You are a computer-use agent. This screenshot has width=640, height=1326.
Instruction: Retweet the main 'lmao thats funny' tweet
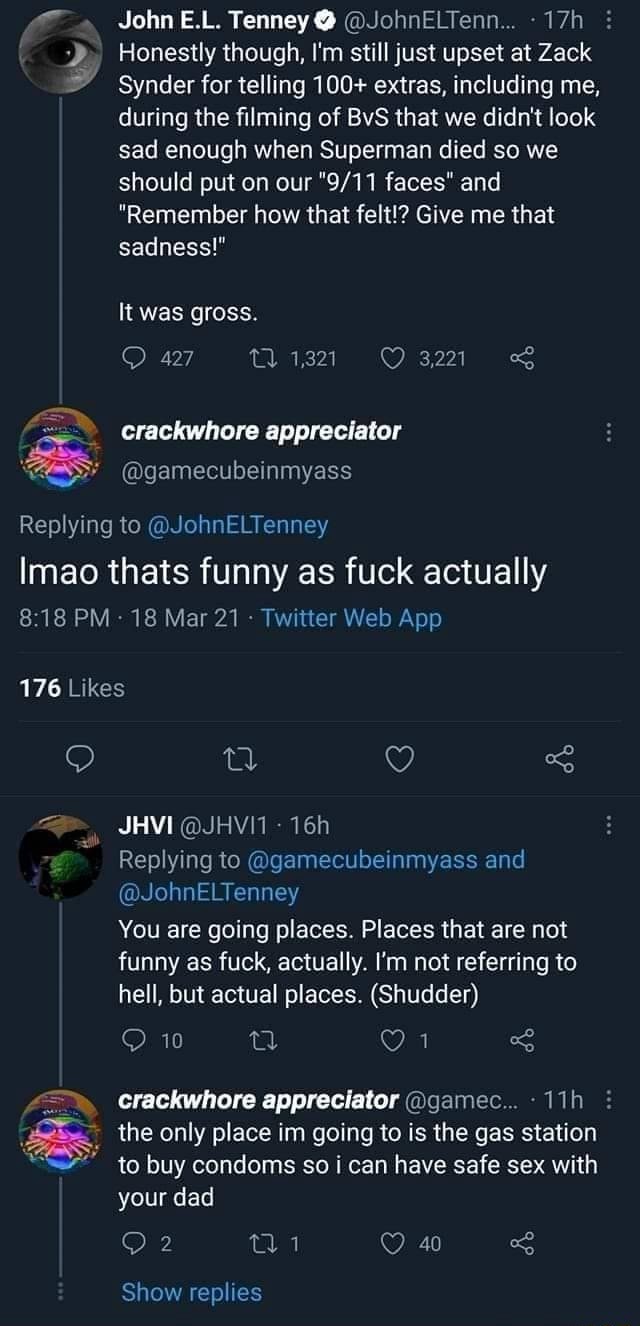(240, 763)
